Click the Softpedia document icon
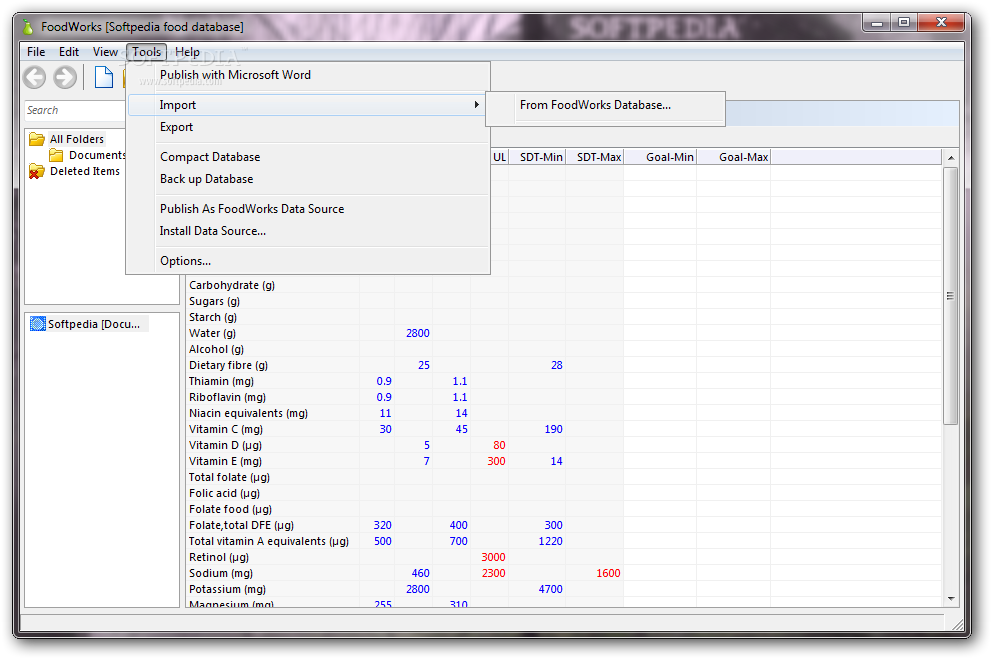The image size is (992, 659). click(38, 324)
